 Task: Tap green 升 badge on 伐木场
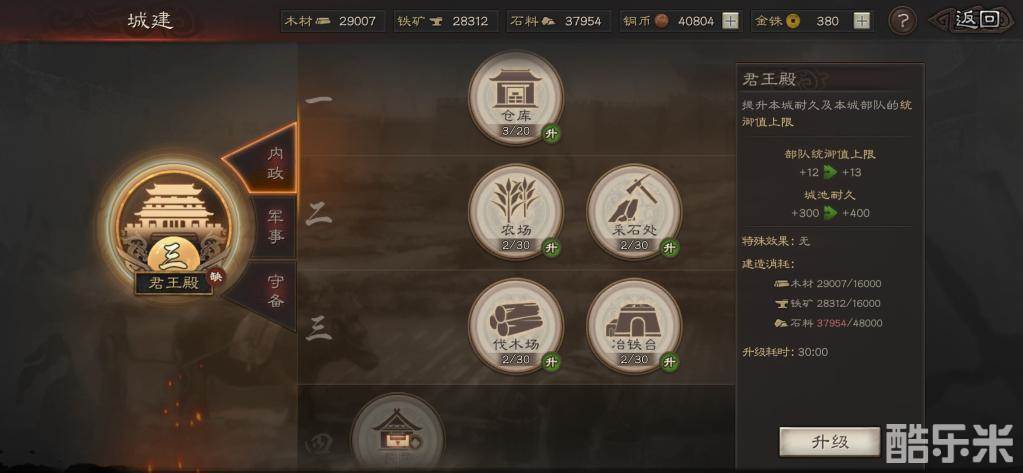click(553, 362)
